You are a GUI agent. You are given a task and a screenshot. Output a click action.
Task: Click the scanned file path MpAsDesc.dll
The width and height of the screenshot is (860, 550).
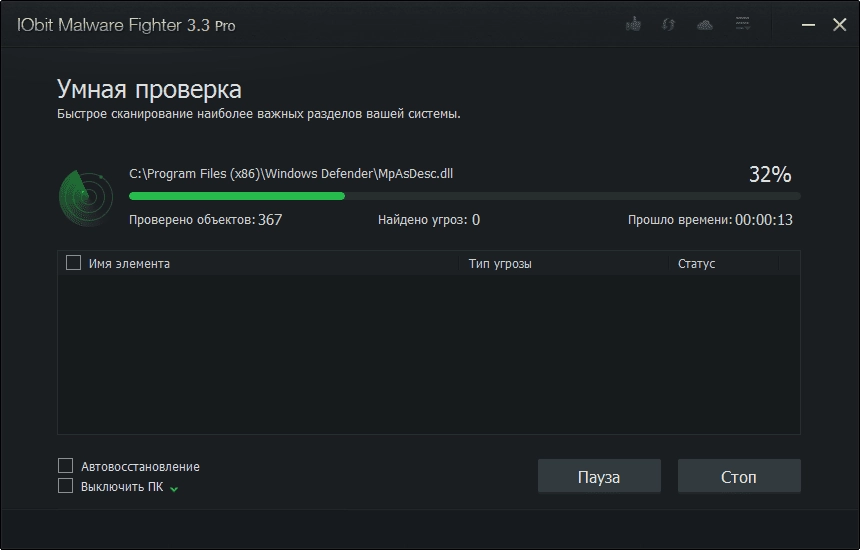coord(291,174)
